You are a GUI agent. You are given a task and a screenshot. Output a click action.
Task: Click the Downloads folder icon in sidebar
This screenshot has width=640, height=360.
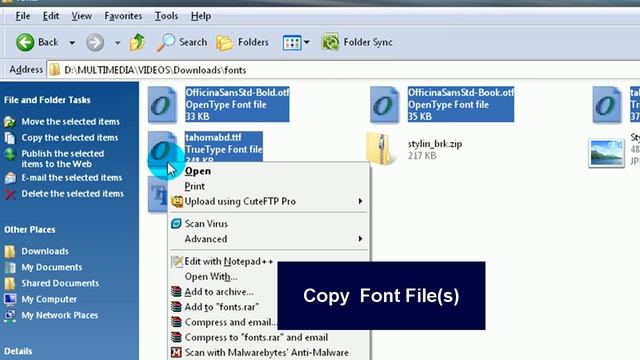[10, 251]
